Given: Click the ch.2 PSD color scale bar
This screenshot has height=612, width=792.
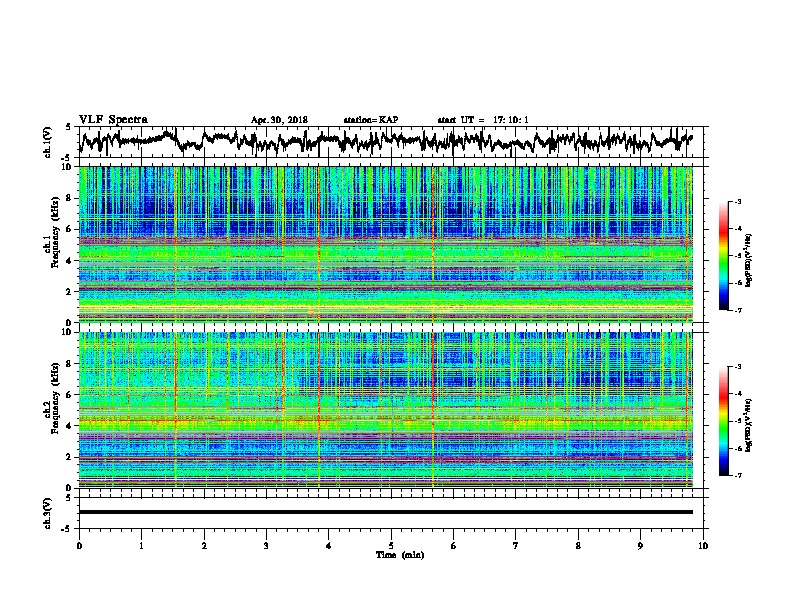Looking at the screenshot, I should (723, 421).
